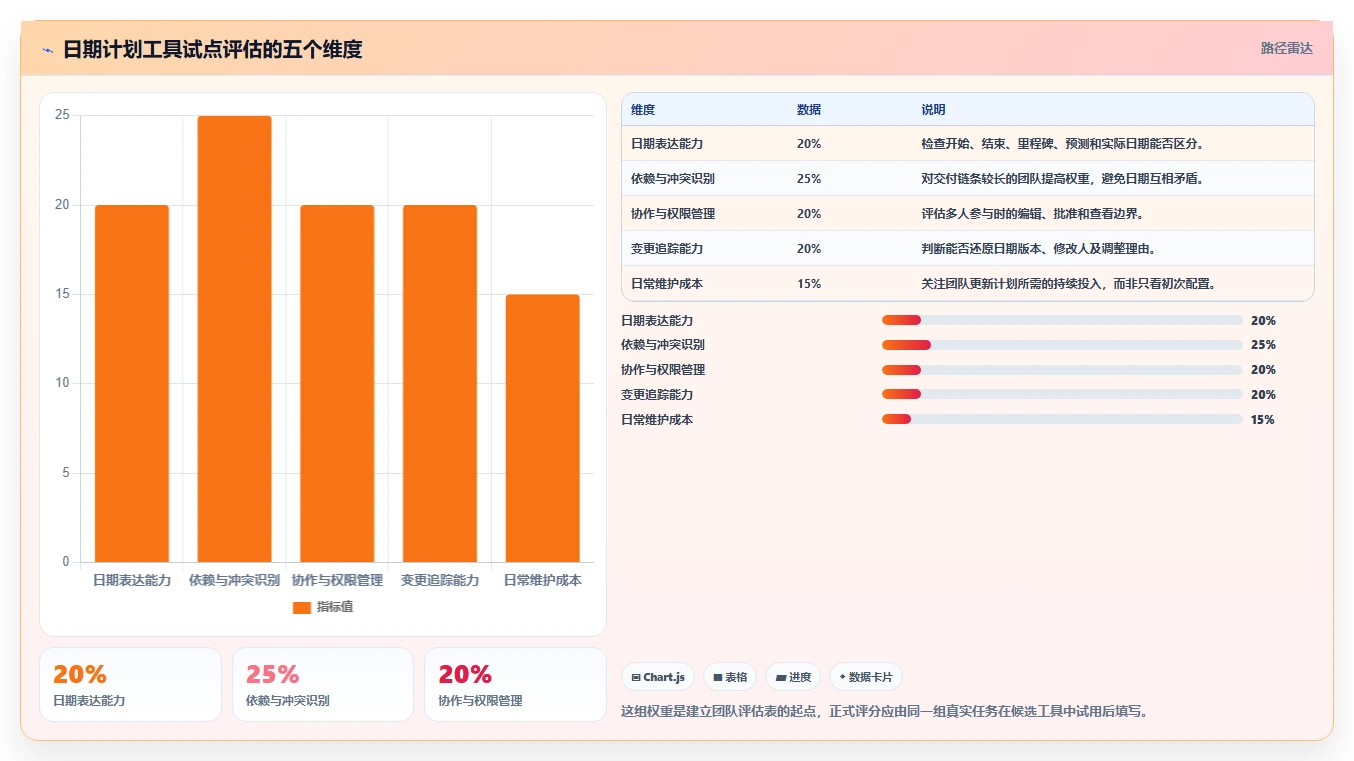Click description 关注团队更新计划所需的持续投入，而非只看初次配置。
The height and width of the screenshot is (761, 1354).
1069,284
